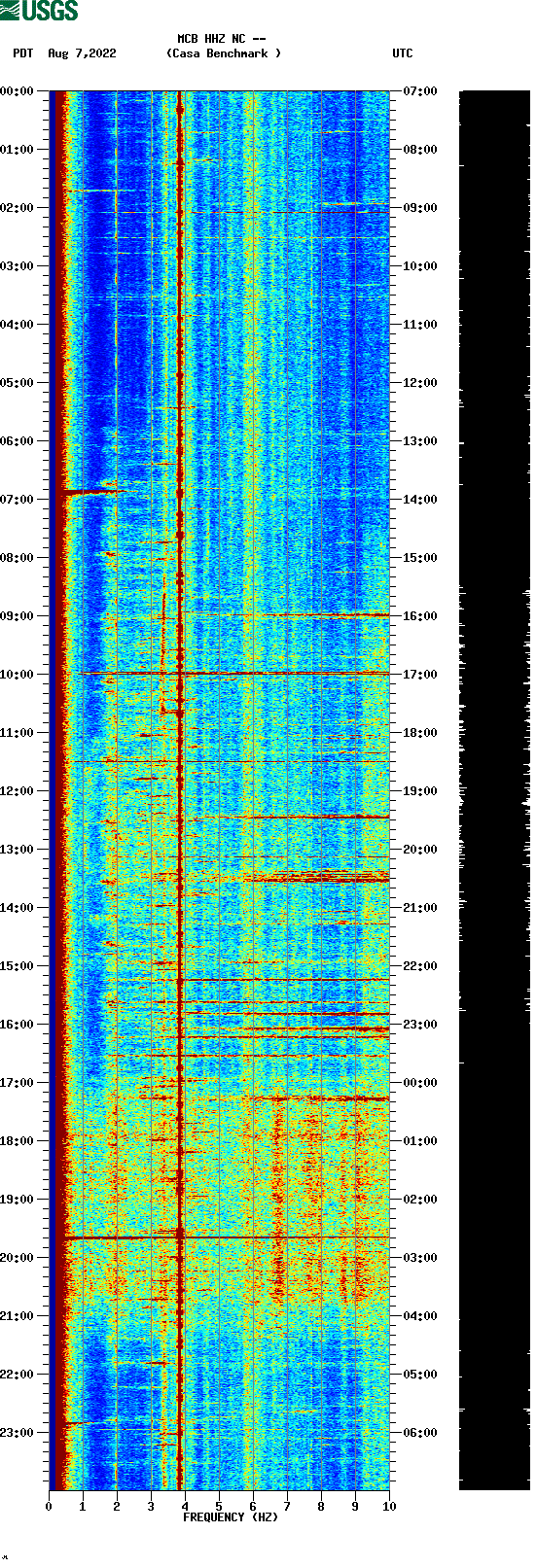The width and height of the screenshot is (537, 1568).
Task: Click the 00:00 PDT time label
Action: point(17,91)
